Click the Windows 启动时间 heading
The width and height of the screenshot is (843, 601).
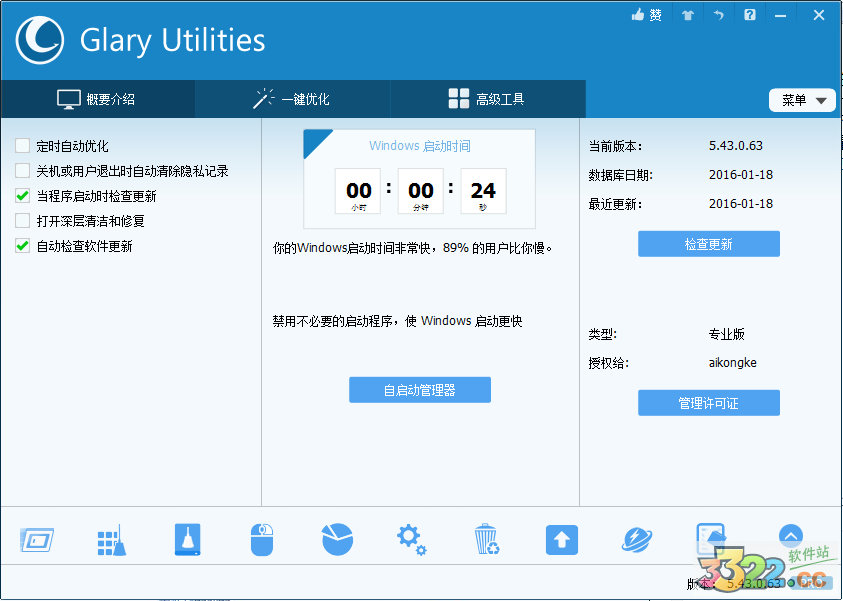click(420, 146)
